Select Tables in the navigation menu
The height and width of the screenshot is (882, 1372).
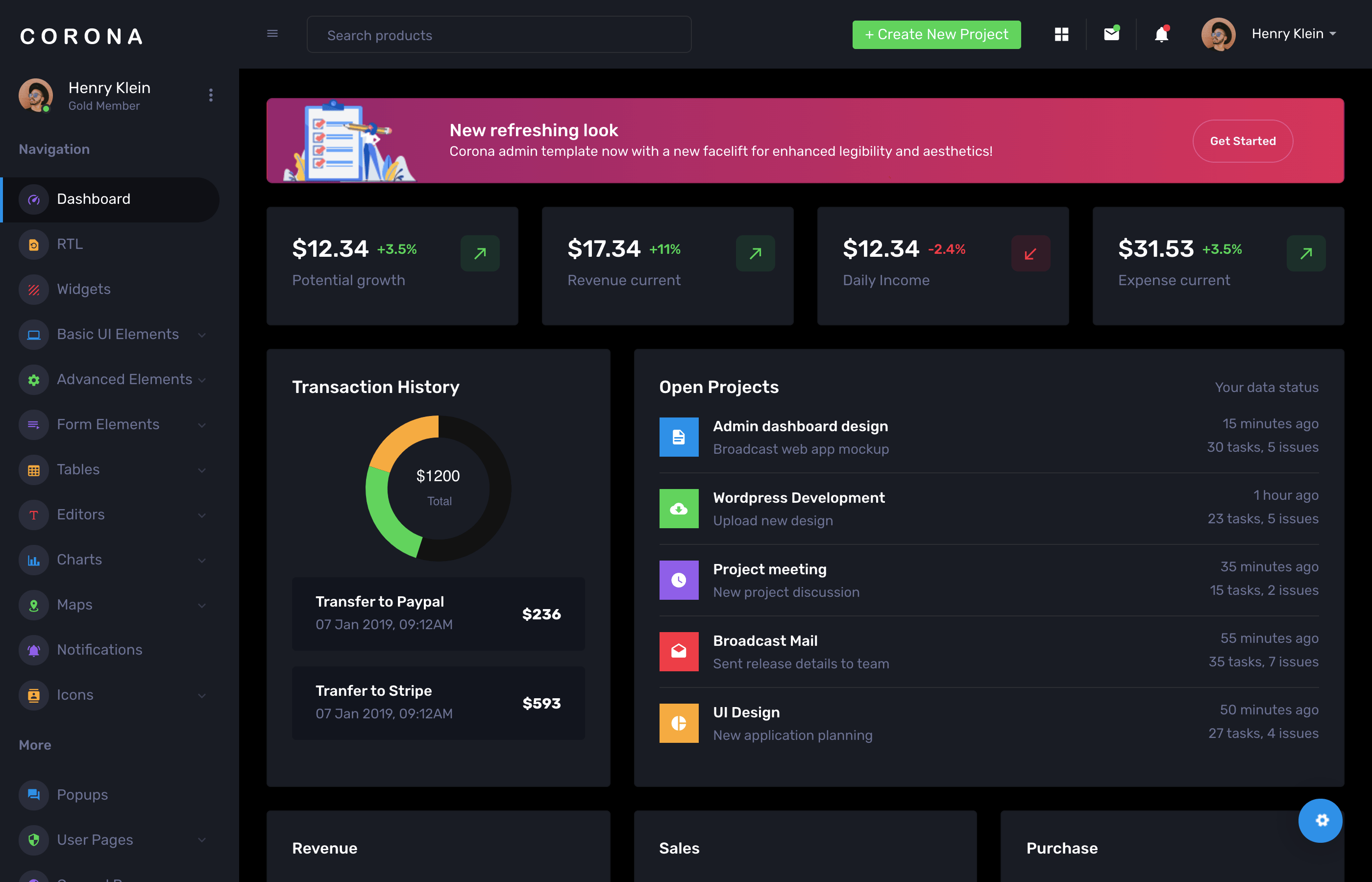pyautogui.click(x=77, y=469)
